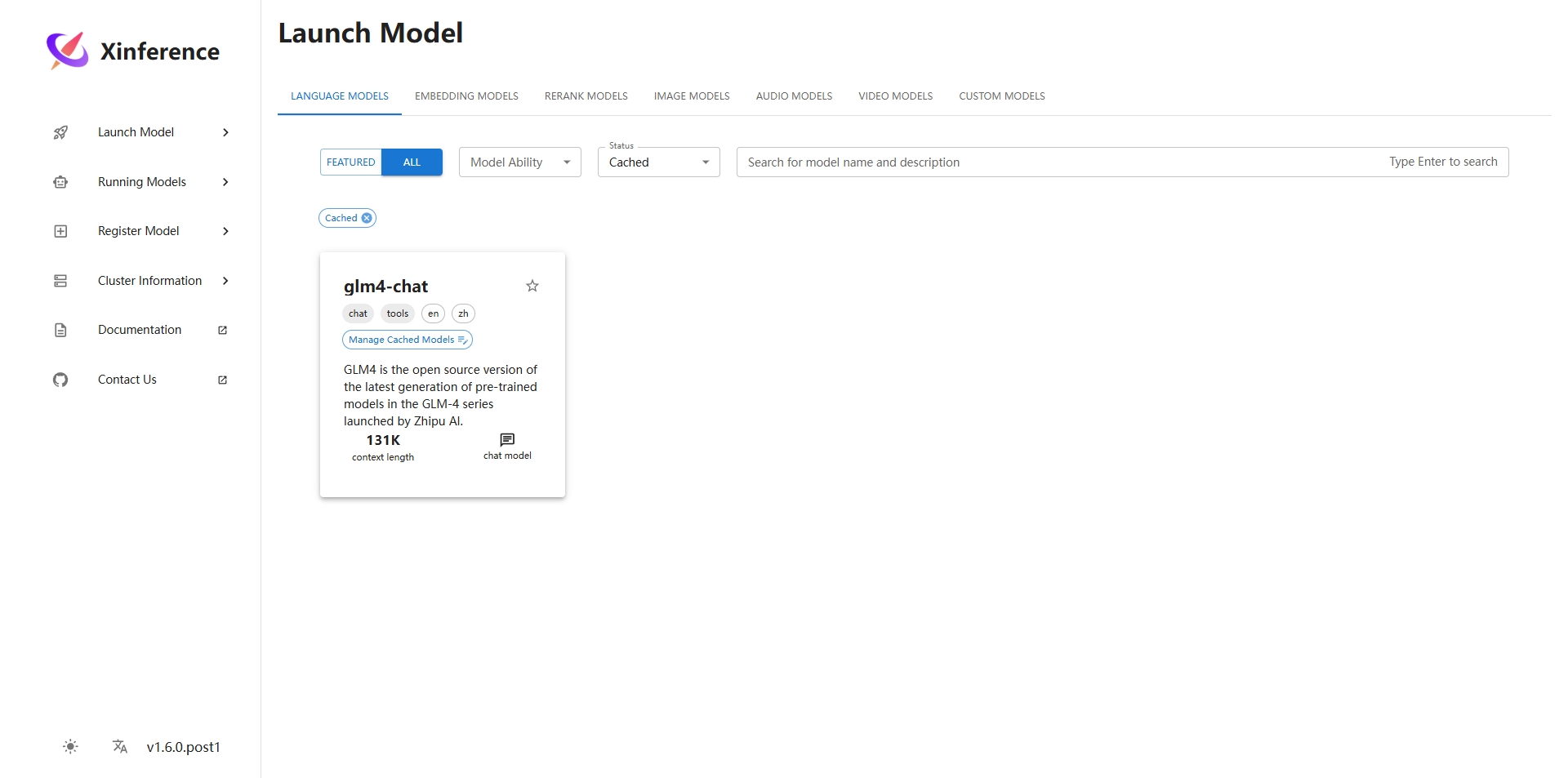Switch to the FEATURED models view

point(351,162)
